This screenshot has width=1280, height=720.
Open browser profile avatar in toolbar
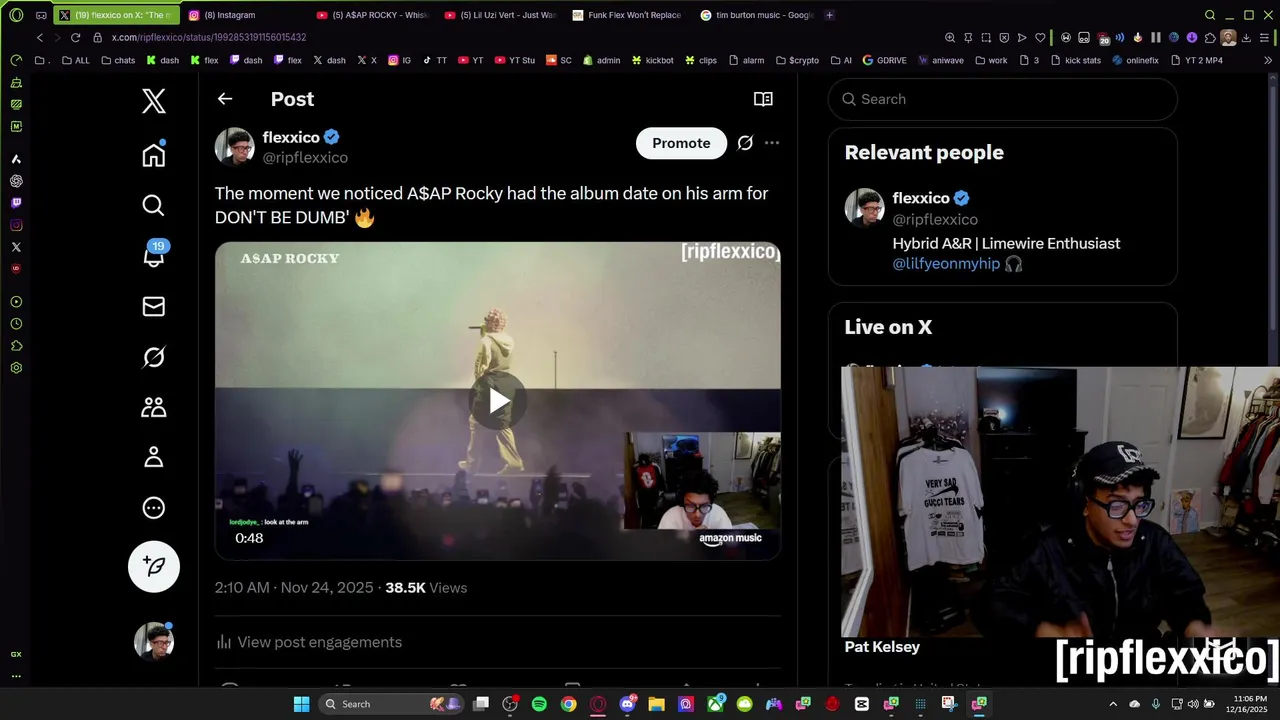click(1228, 38)
